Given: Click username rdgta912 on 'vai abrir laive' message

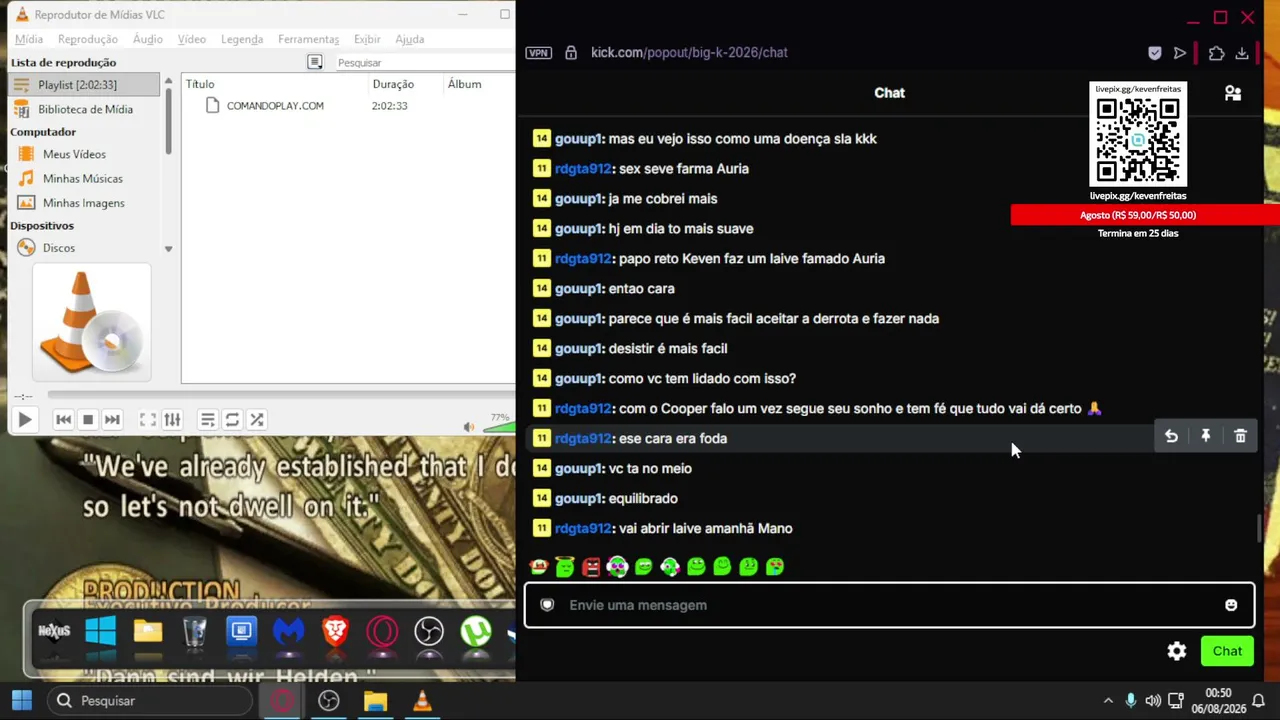Looking at the screenshot, I should point(583,528).
